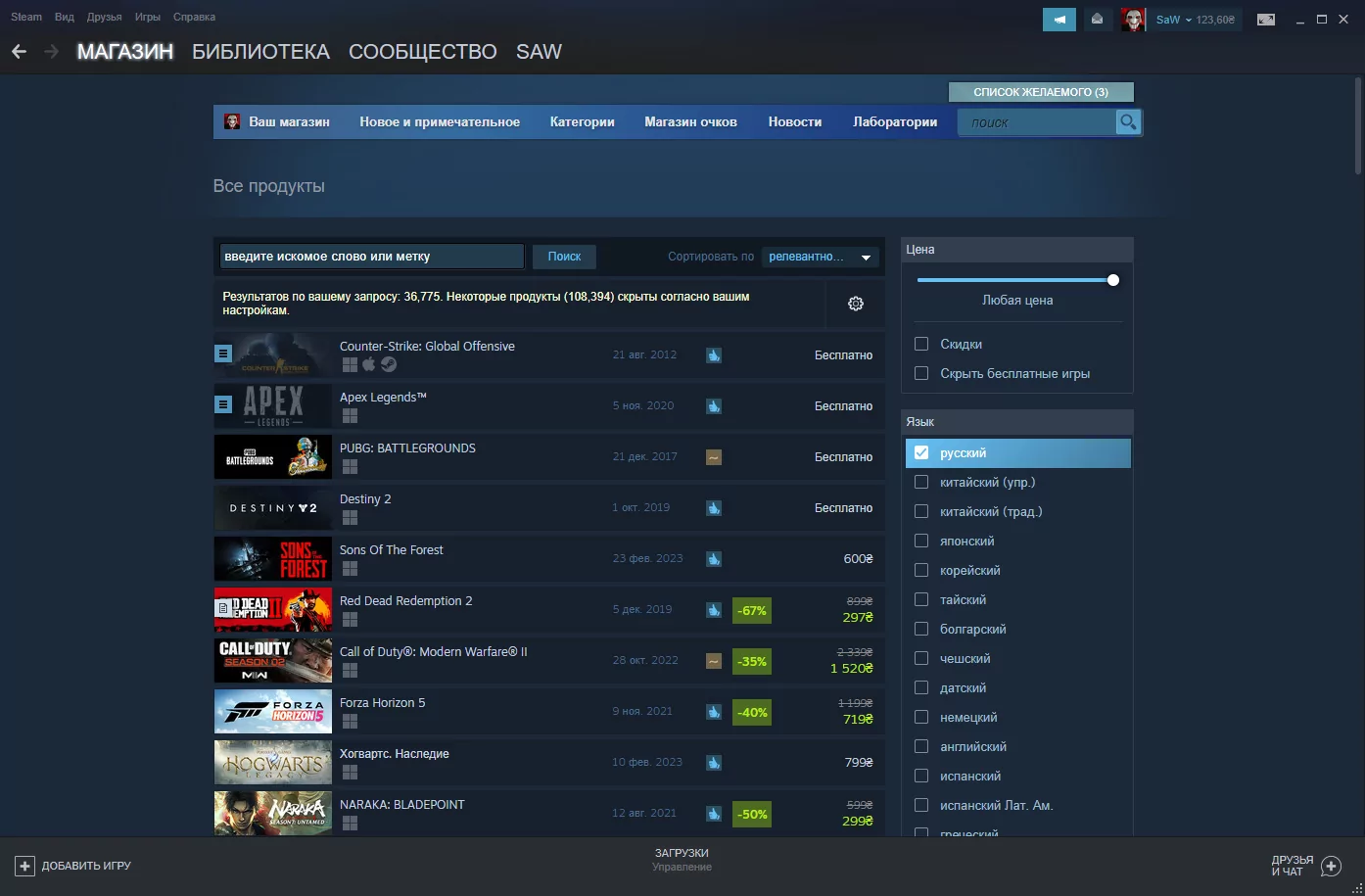
Task: Open search settings gear icon
Action: point(856,304)
